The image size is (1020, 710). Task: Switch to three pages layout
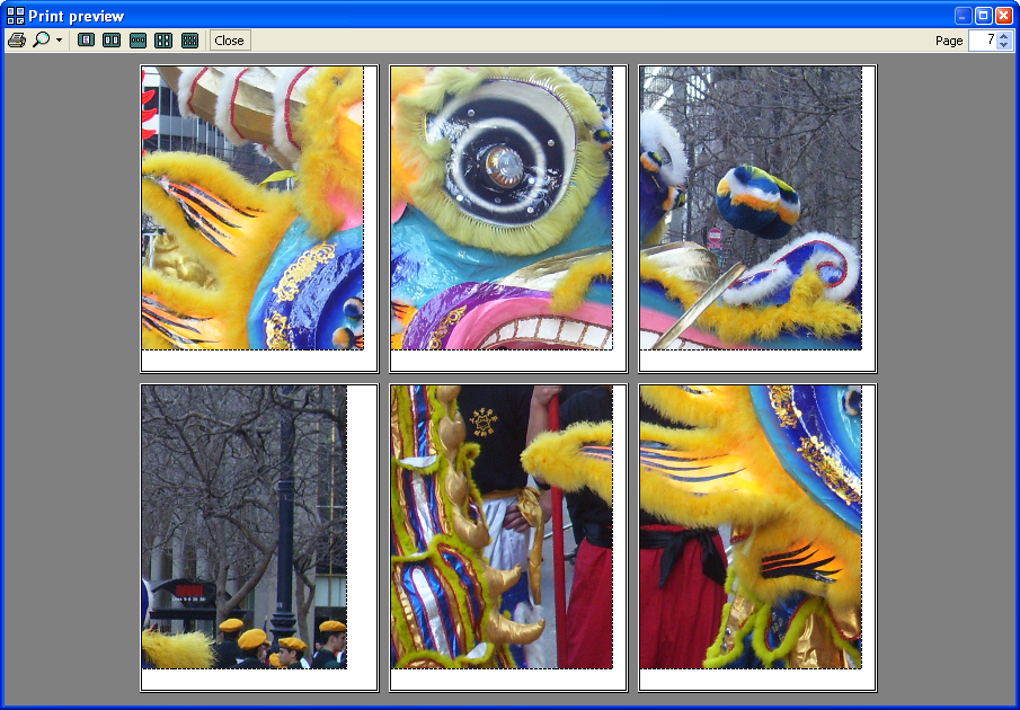click(138, 40)
